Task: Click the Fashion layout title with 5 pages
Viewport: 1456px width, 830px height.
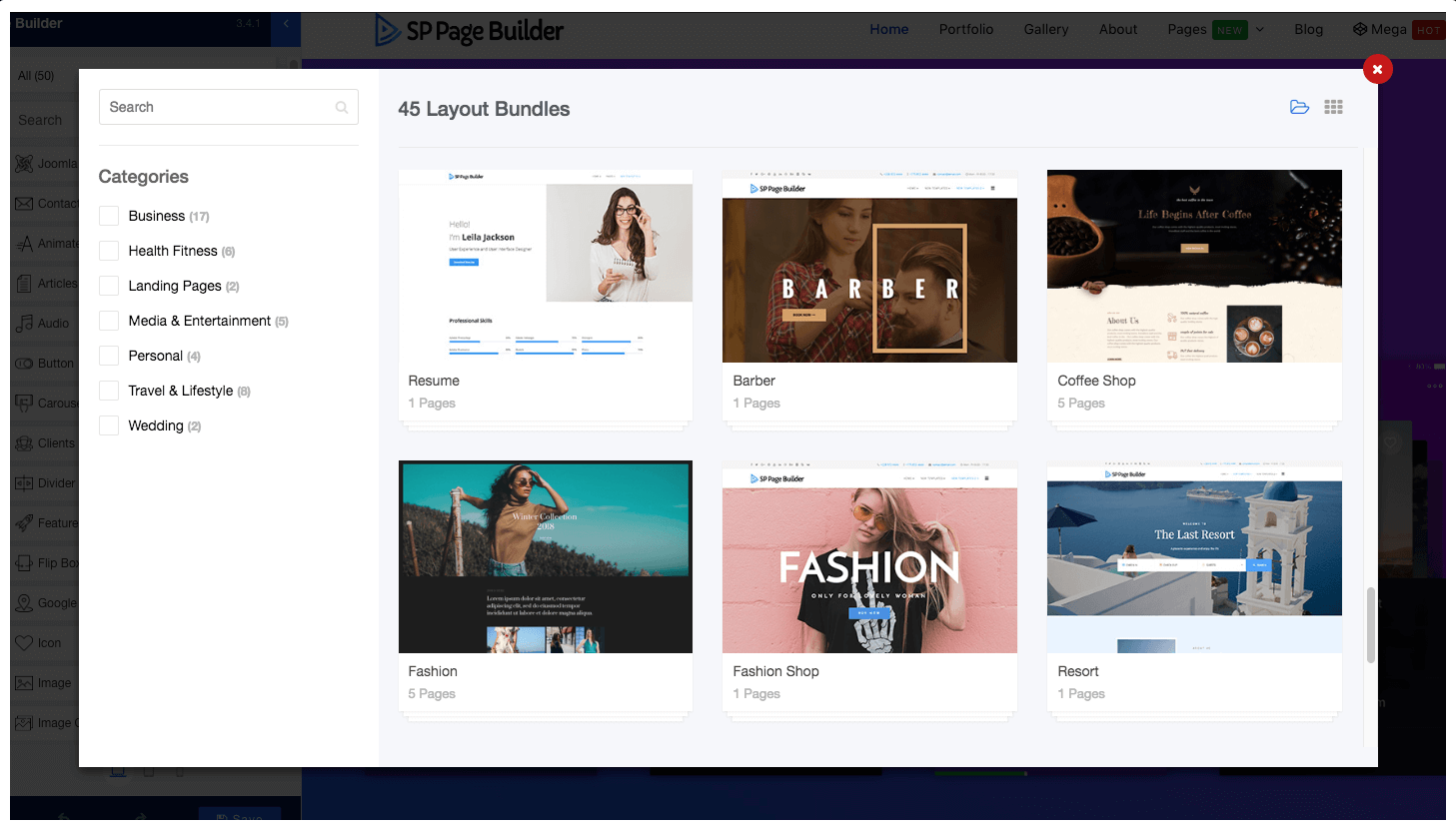Action: coord(433,671)
